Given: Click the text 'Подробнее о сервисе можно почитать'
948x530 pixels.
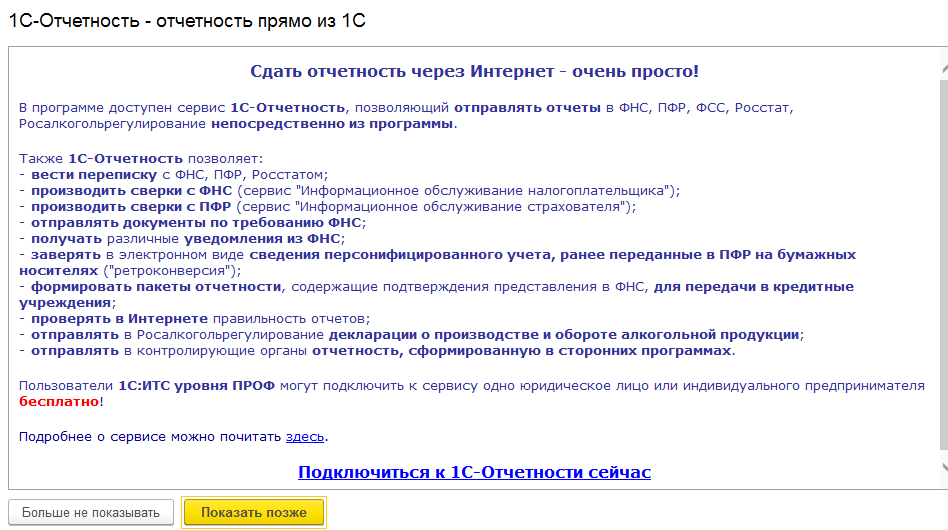Looking at the screenshot, I should (x=150, y=436).
